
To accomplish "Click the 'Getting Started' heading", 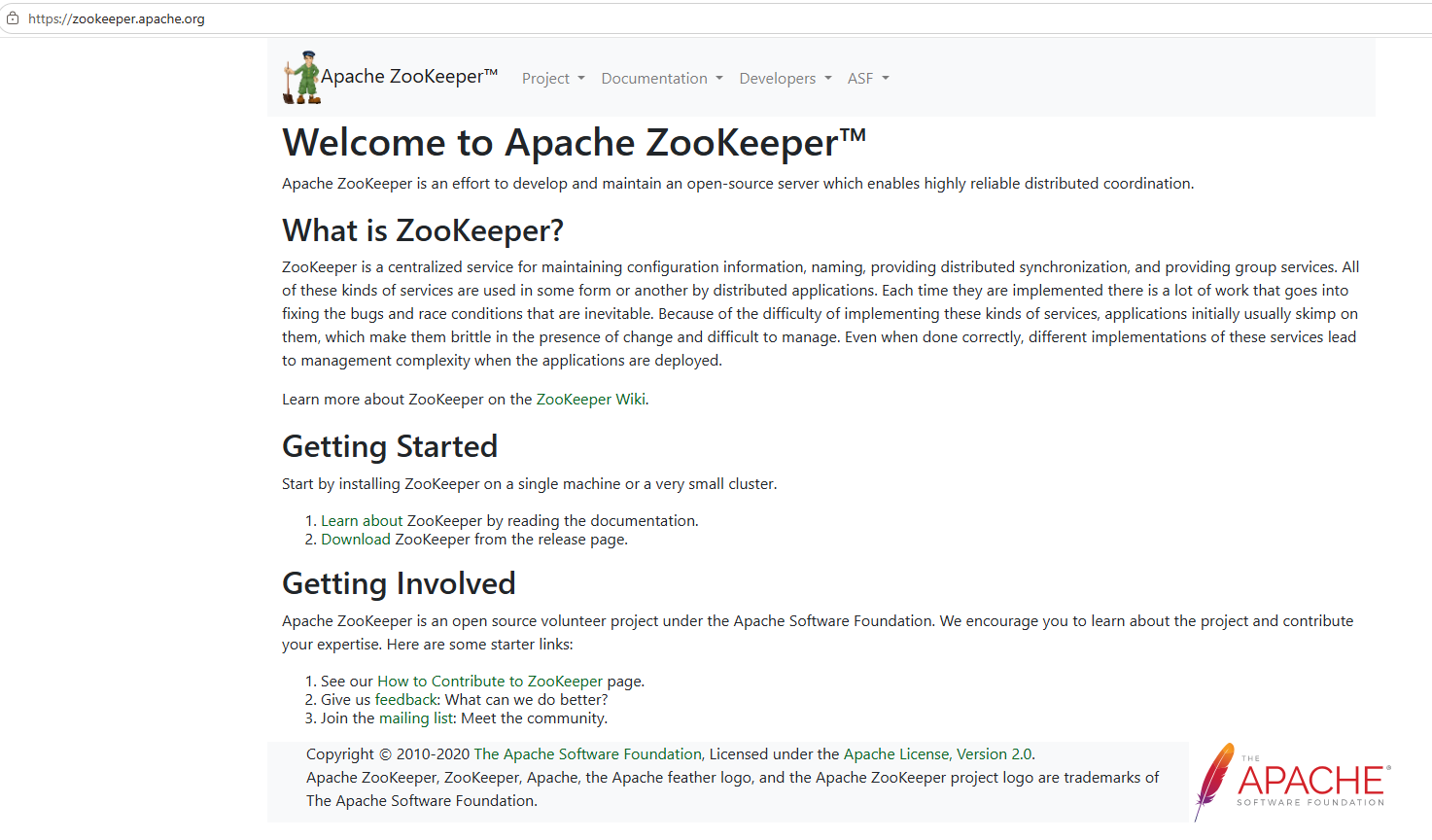I will point(390,446).
